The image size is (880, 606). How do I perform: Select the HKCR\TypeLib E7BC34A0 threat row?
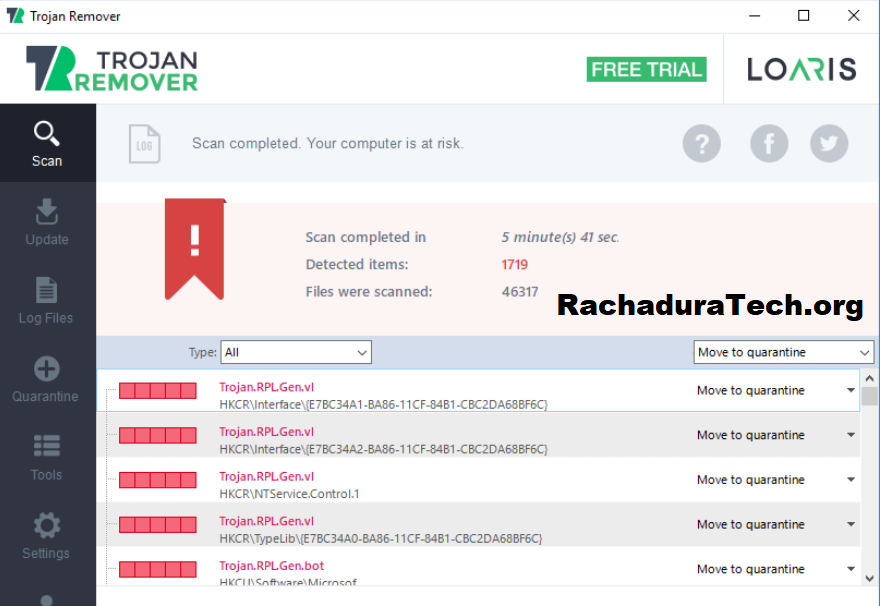coord(478,525)
